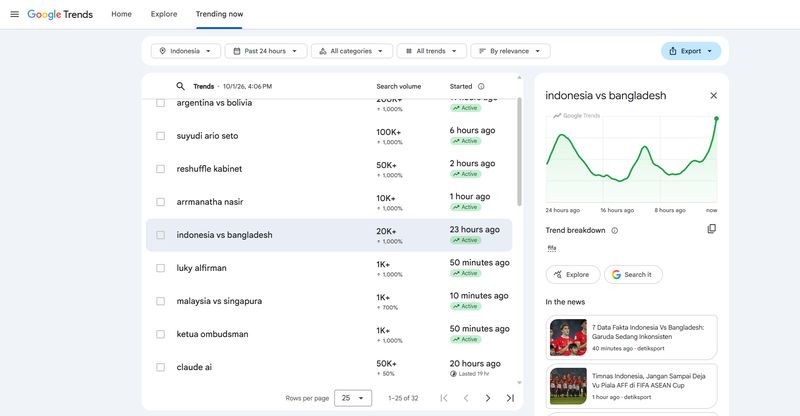Go to the next page of results
800x416 pixels.
(x=488, y=398)
